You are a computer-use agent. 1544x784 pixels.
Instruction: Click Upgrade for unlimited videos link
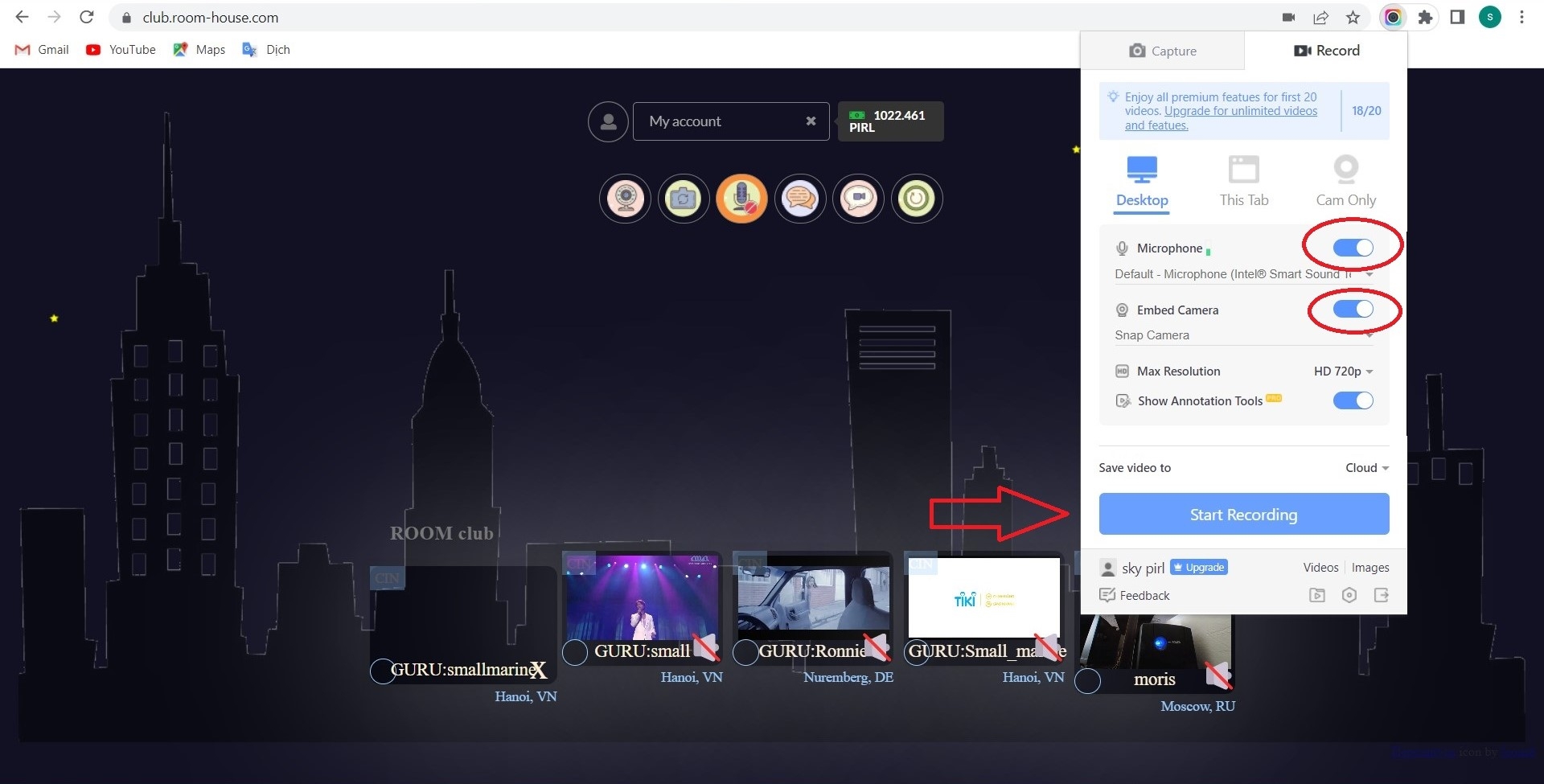[1240, 111]
